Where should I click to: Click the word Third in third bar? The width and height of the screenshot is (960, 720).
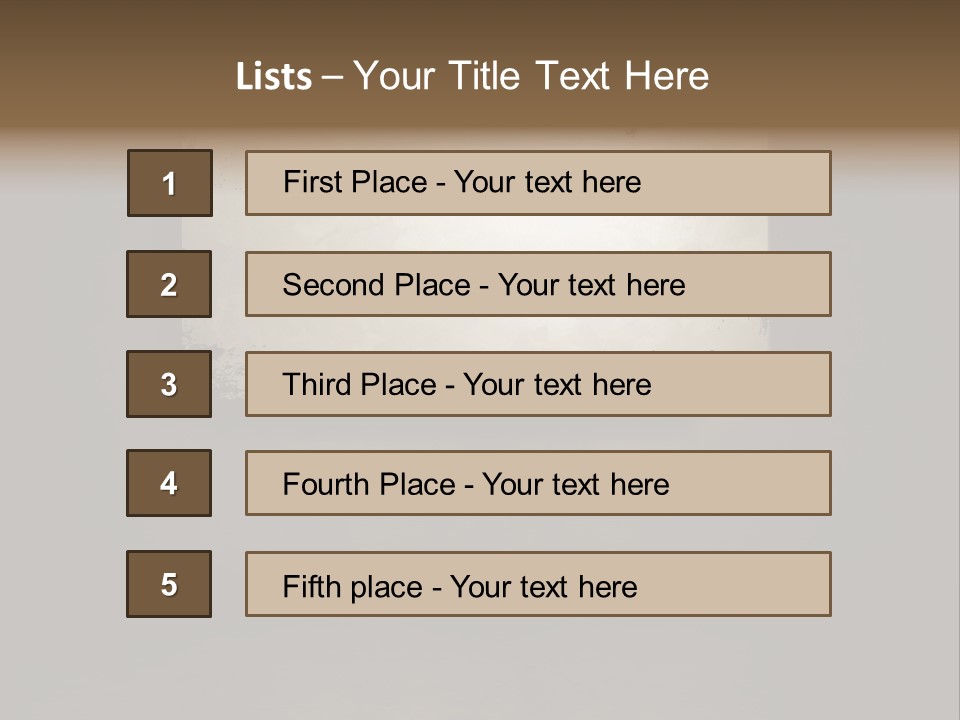pyautogui.click(x=317, y=384)
